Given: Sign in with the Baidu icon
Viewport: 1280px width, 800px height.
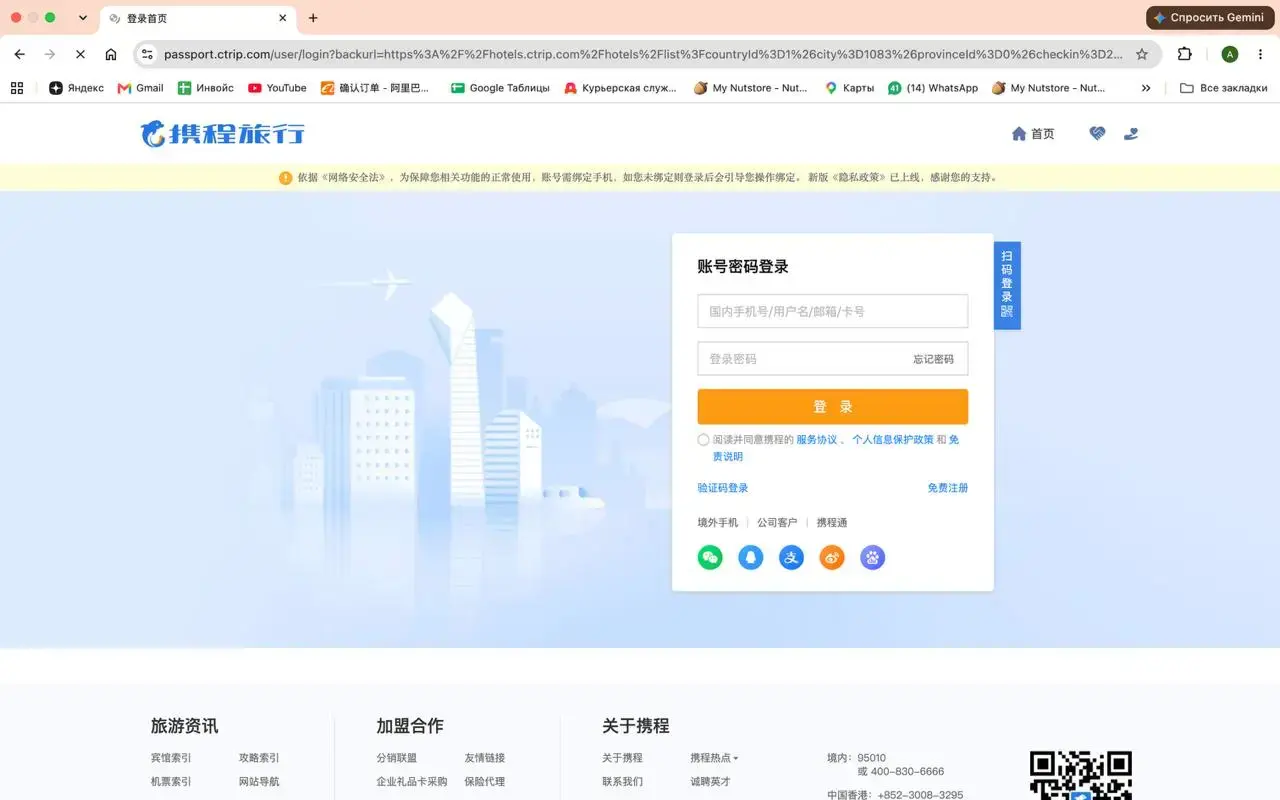Looking at the screenshot, I should (x=873, y=558).
